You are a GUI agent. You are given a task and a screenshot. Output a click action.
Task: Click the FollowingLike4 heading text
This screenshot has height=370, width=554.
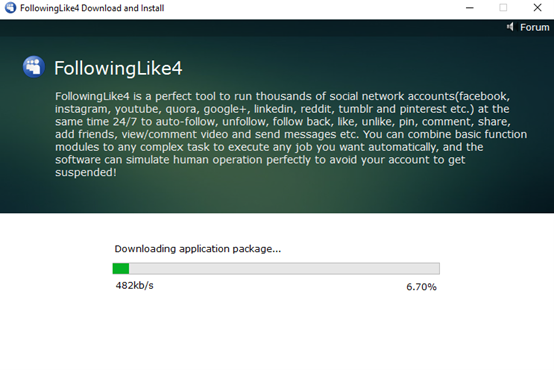tap(118, 68)
